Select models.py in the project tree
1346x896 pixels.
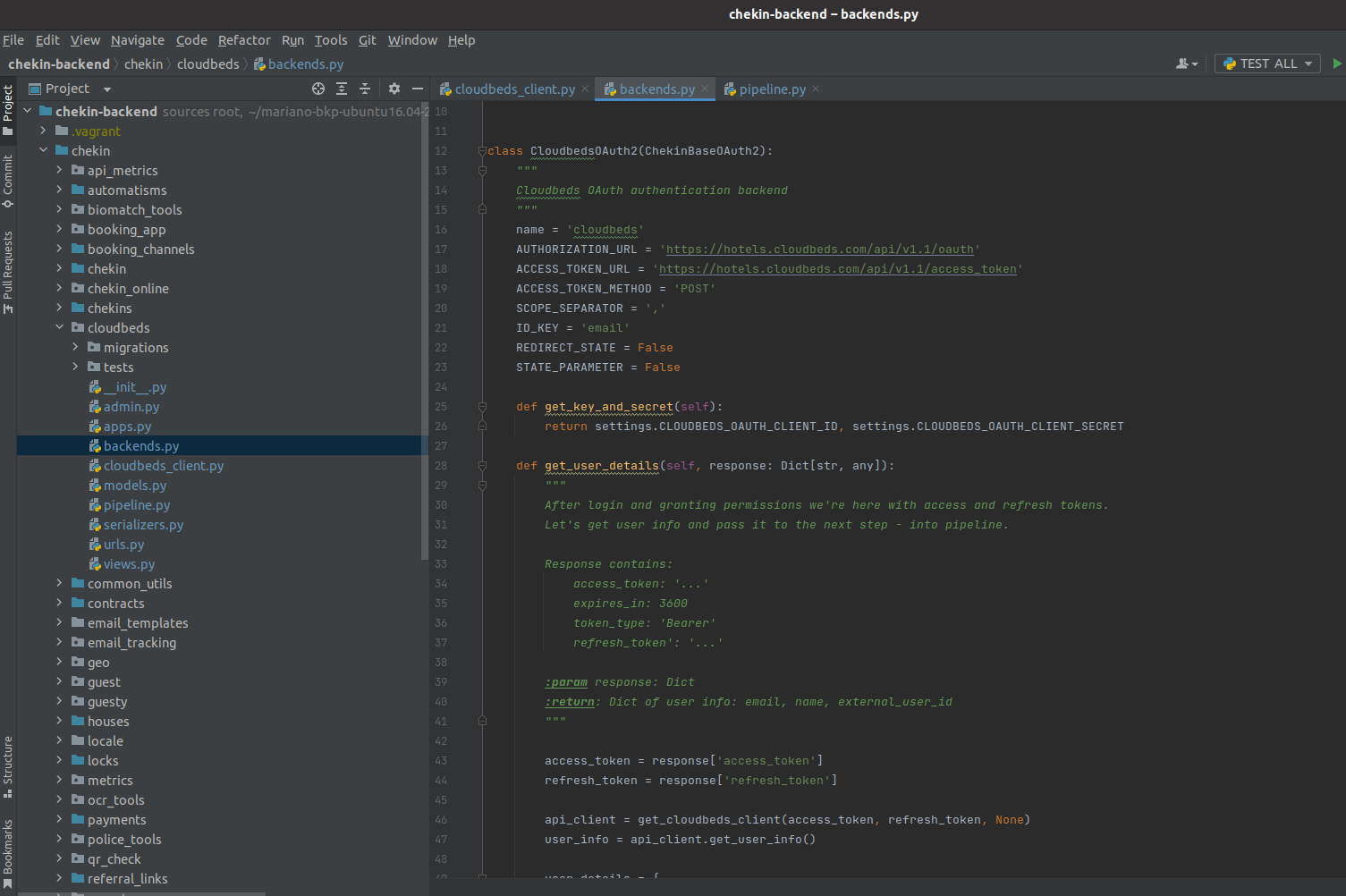tap(134, 486)
